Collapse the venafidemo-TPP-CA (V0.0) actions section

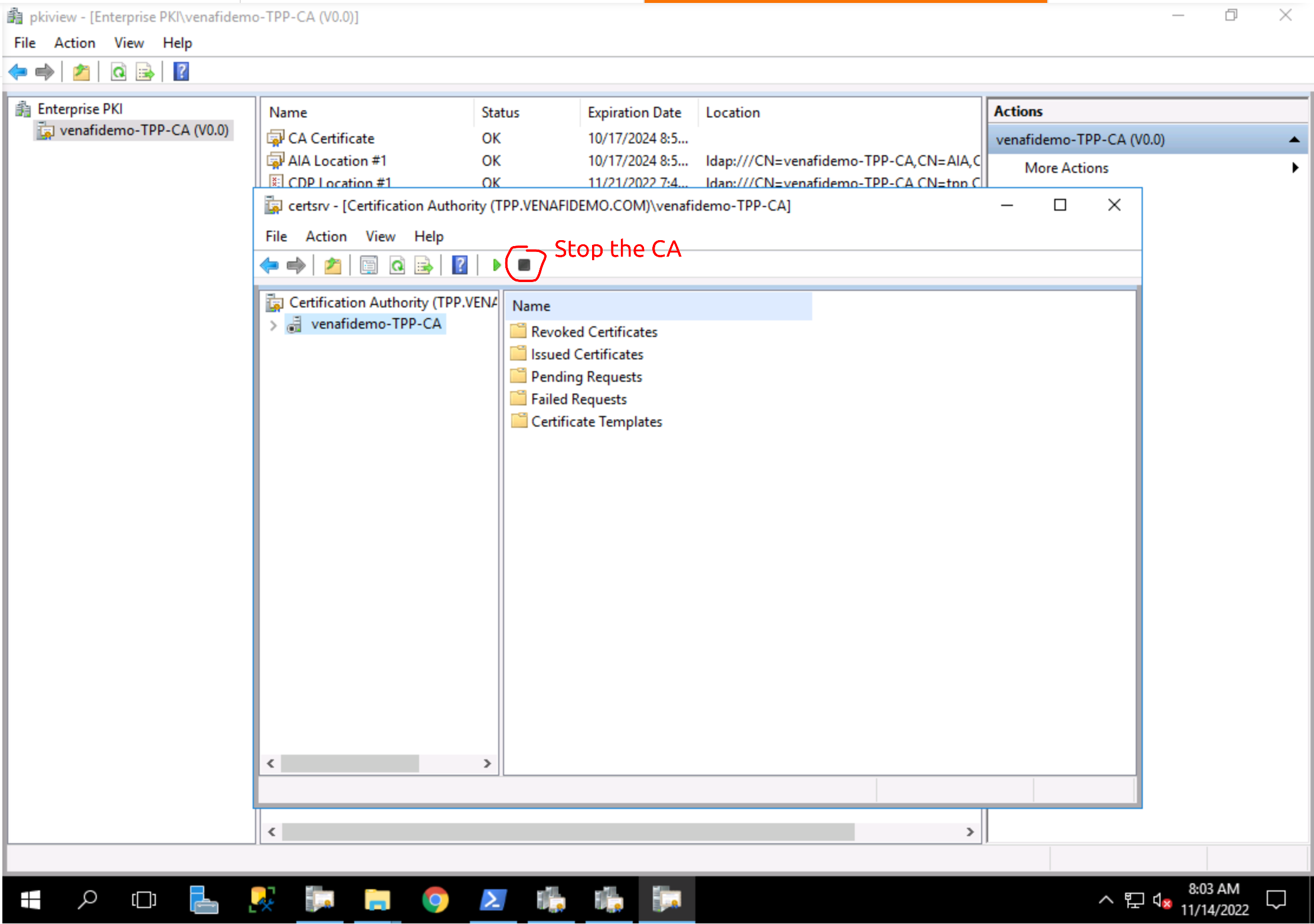(x=1294, y=140)
